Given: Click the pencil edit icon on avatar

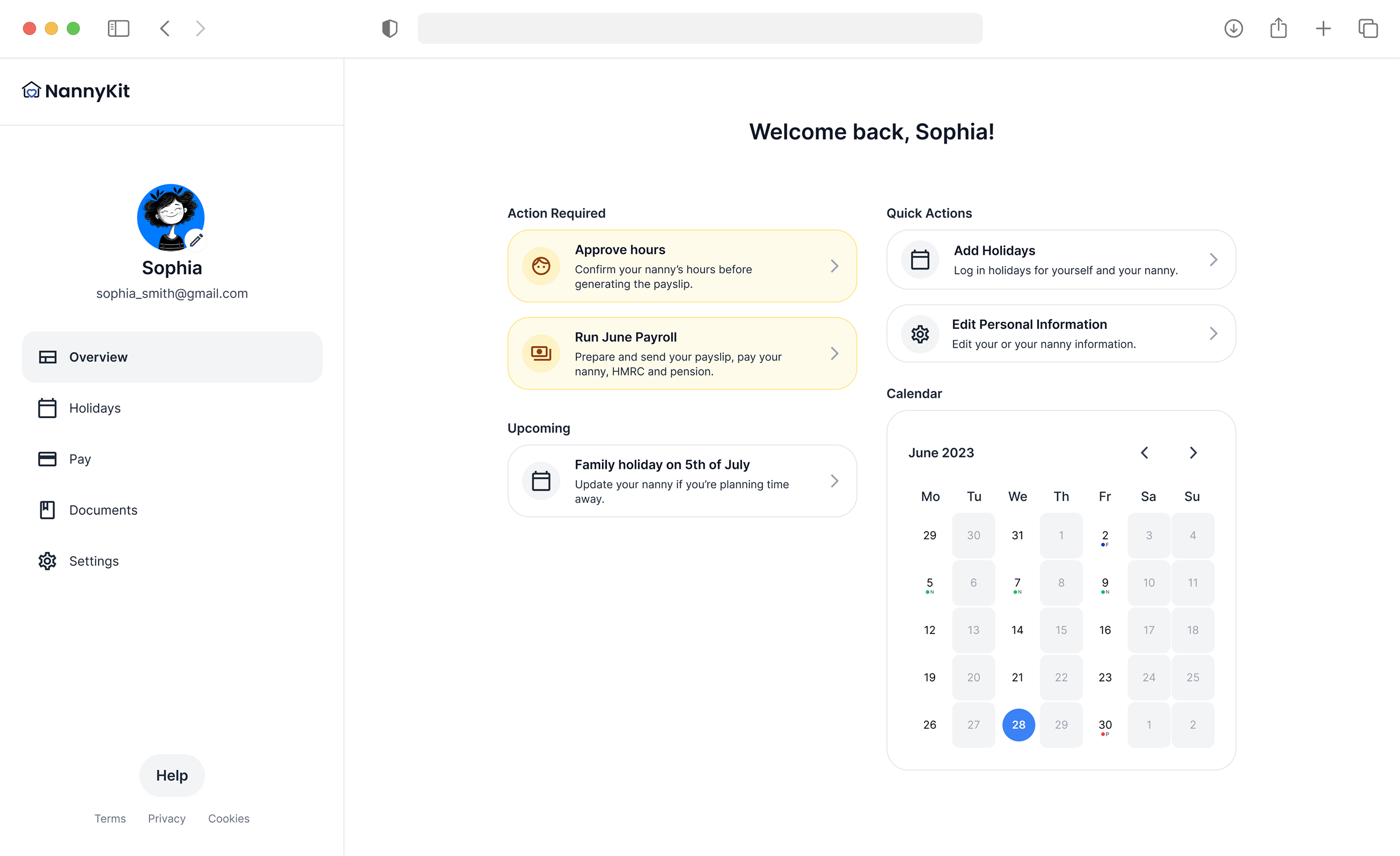Looking at the screenshot, I should [x=196, y=240].
